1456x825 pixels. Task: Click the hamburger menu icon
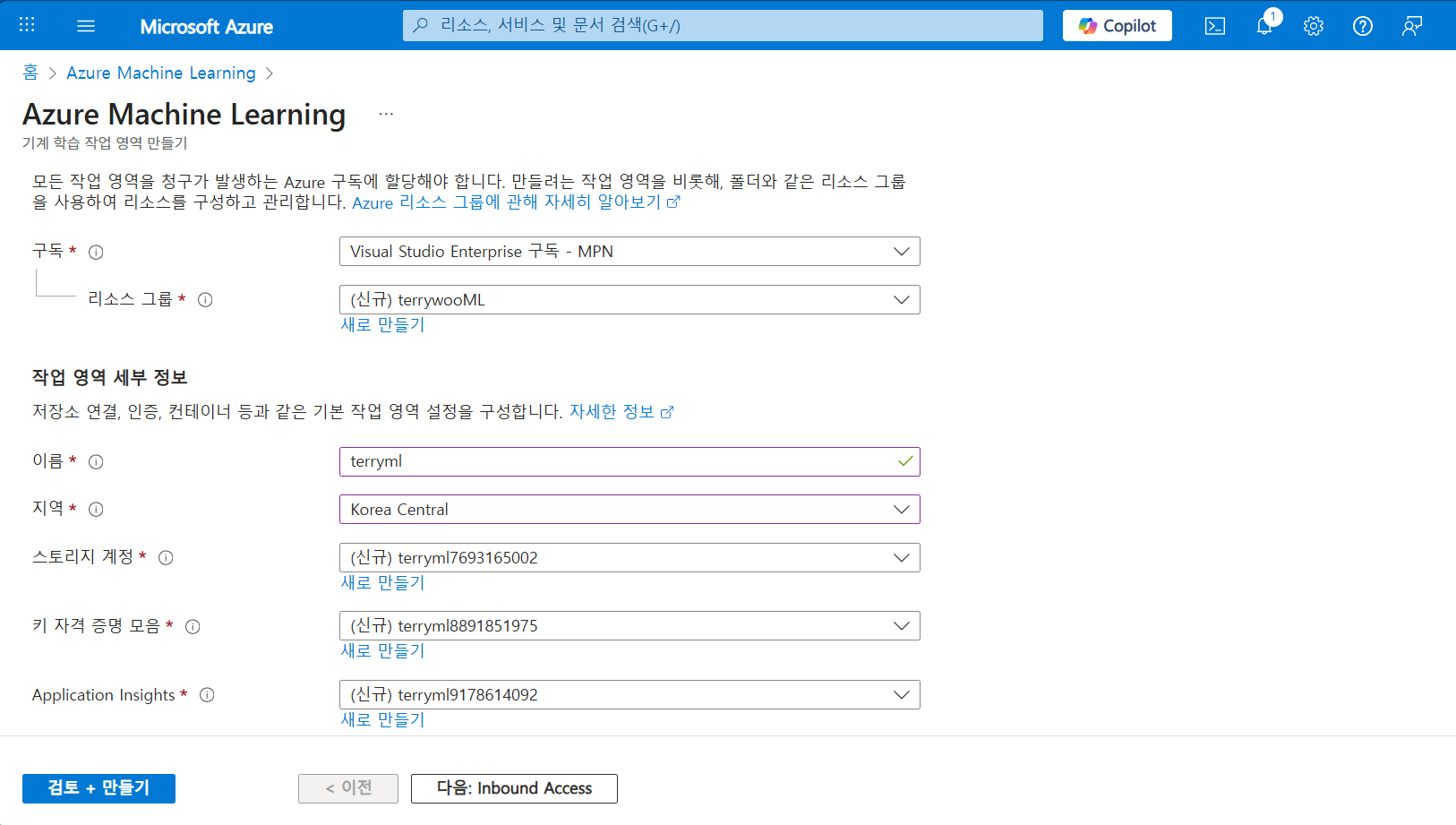pyautogui.click(x=86, y=25)
